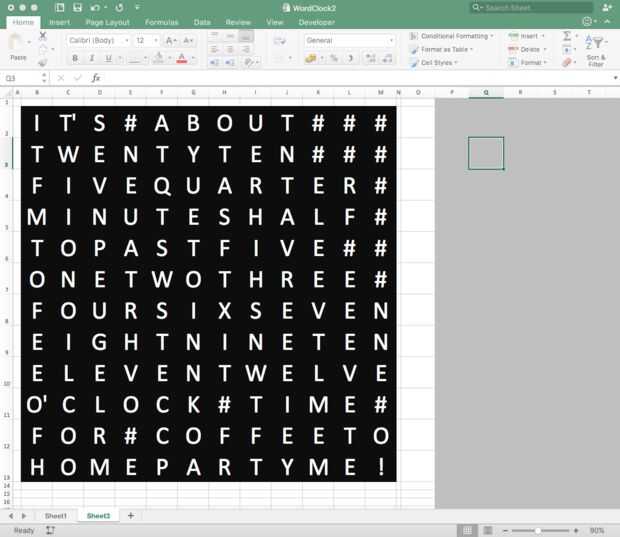Viewport: 620px width, 537px height.
Task: Open the Home ribbon tab
Action: click(23, 22)
